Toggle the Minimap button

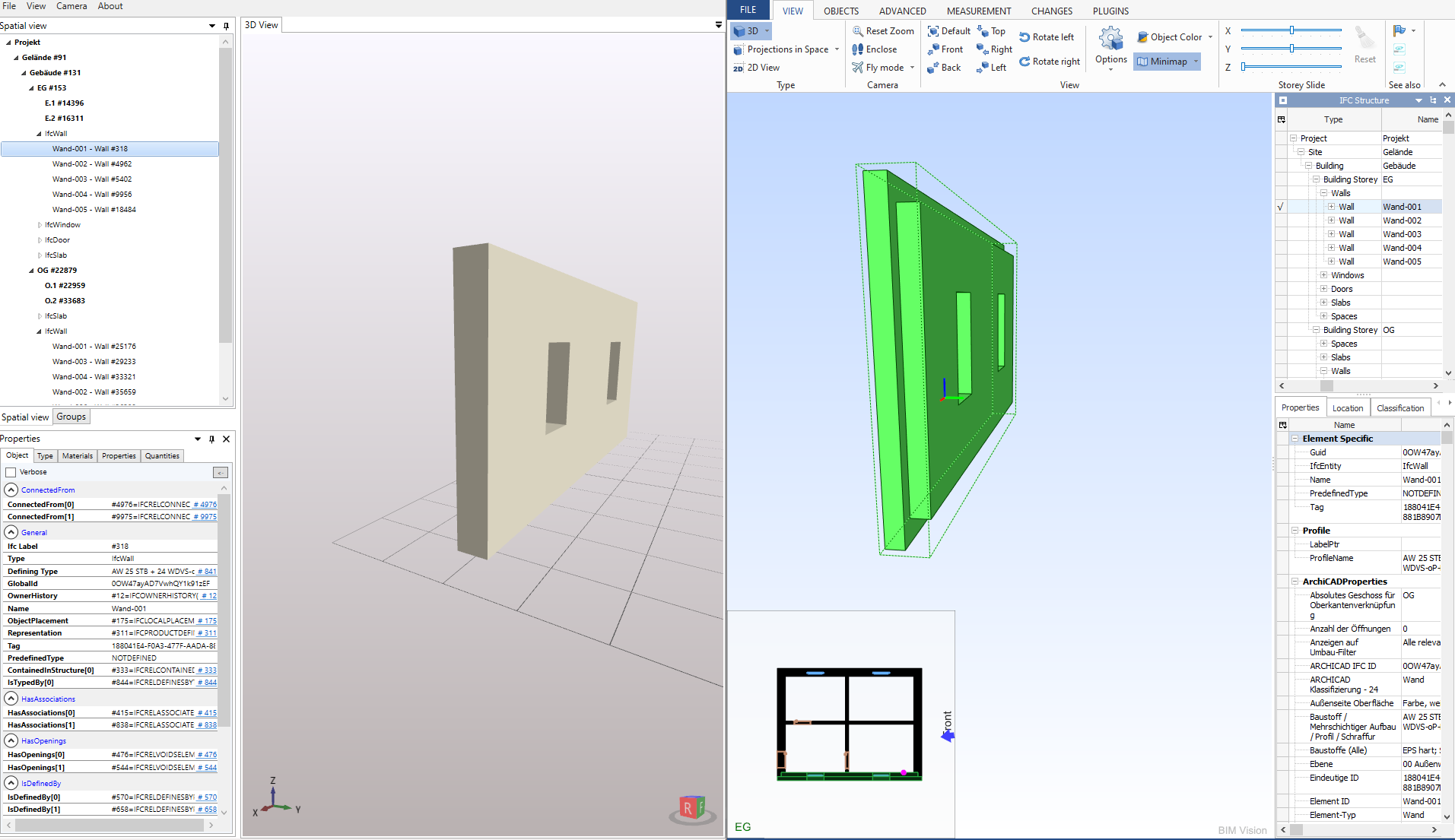(1167, 62)
